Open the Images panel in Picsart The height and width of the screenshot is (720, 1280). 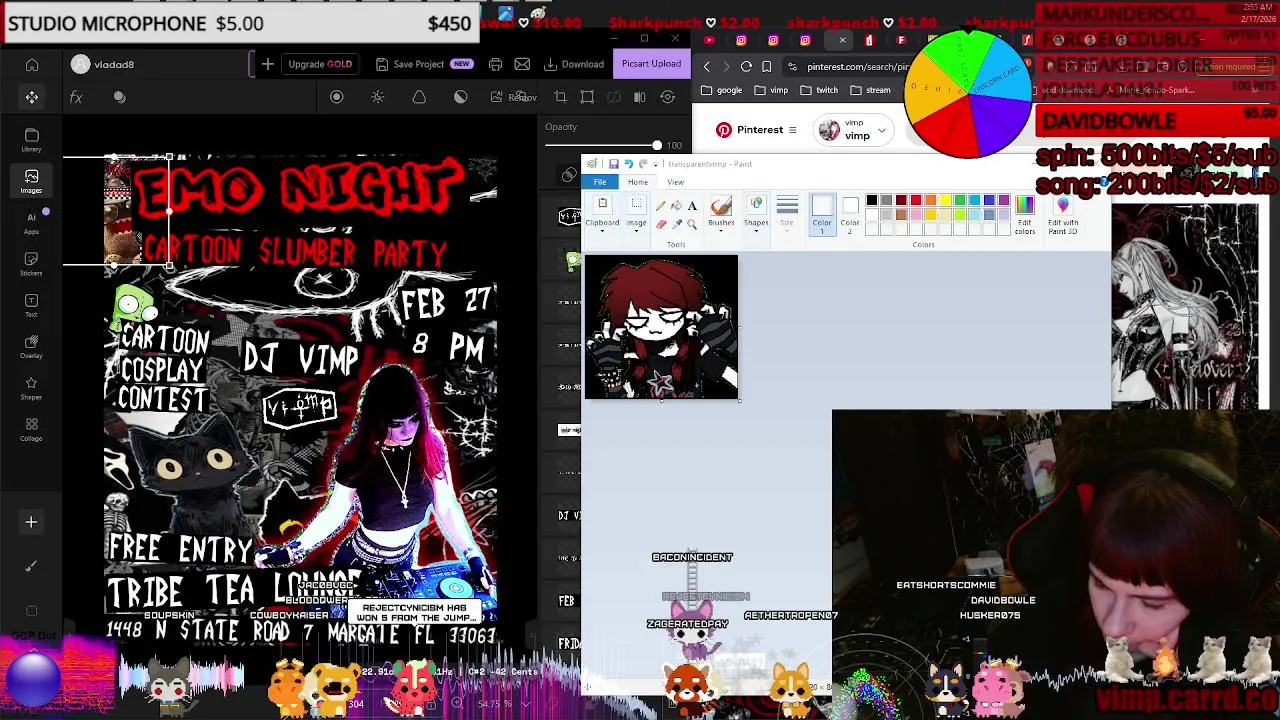coord(31,181)
